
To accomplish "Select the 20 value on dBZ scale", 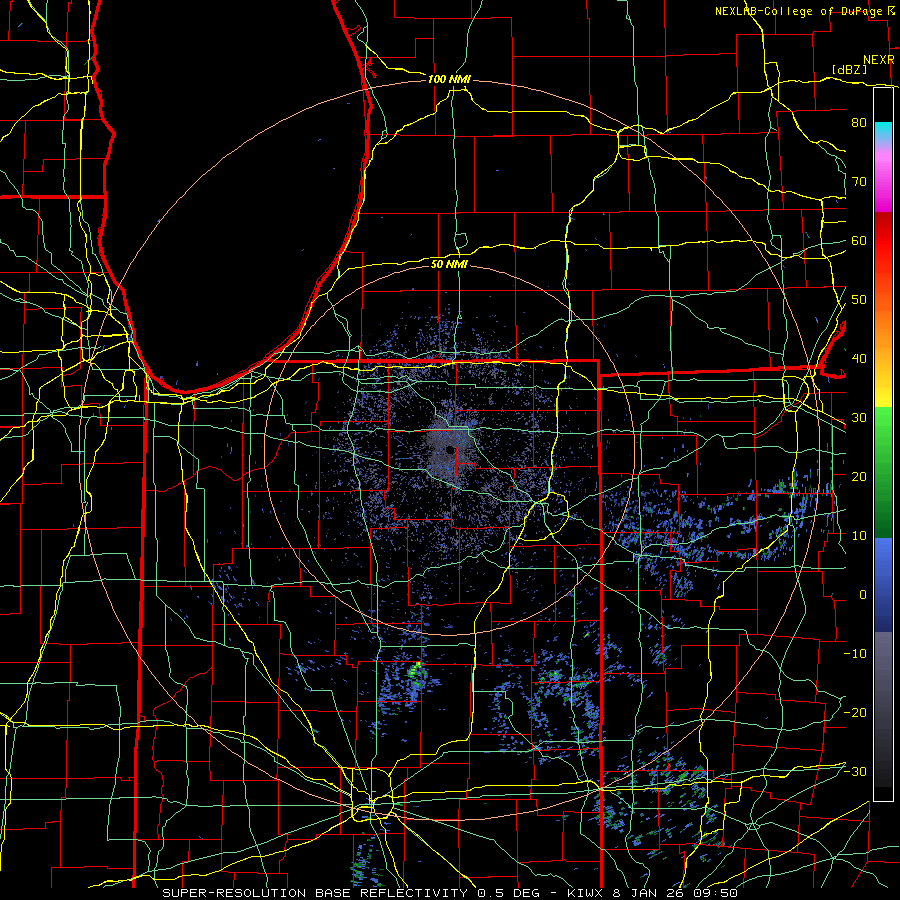I will click(x=859, y=476).
